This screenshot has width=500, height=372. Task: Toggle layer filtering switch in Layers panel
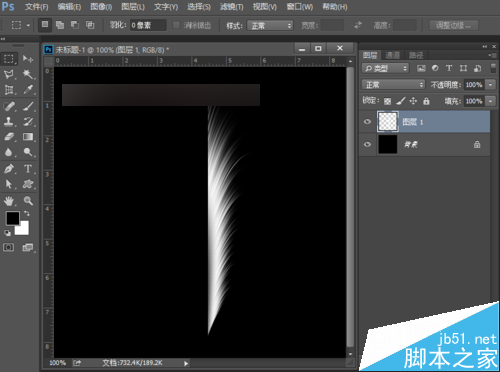tap(493, 68)
